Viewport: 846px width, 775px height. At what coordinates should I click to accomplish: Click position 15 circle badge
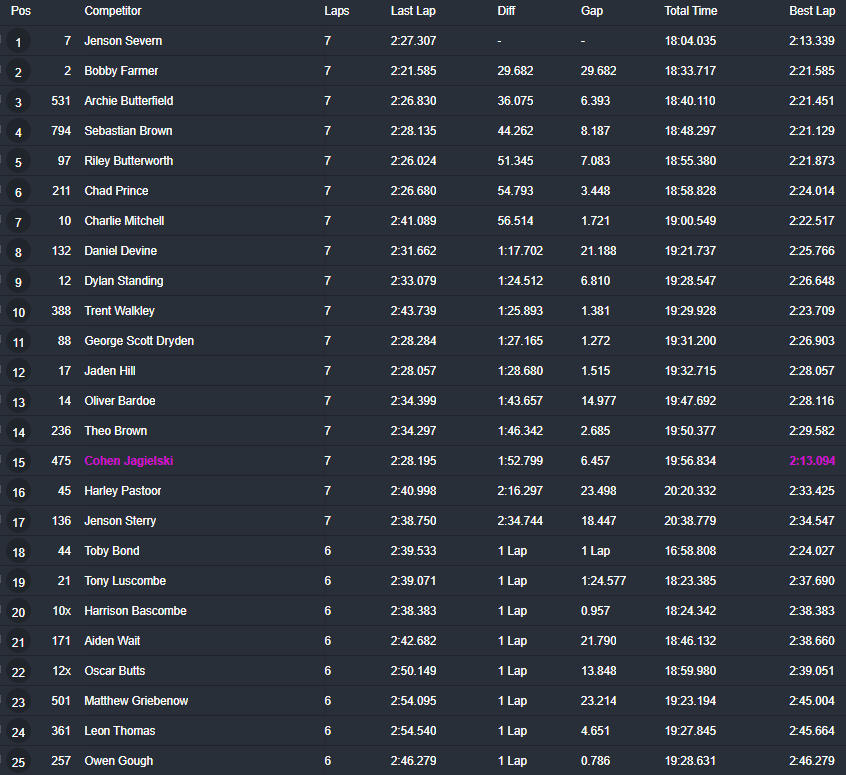pyautogui.click(x=18, y=462)
